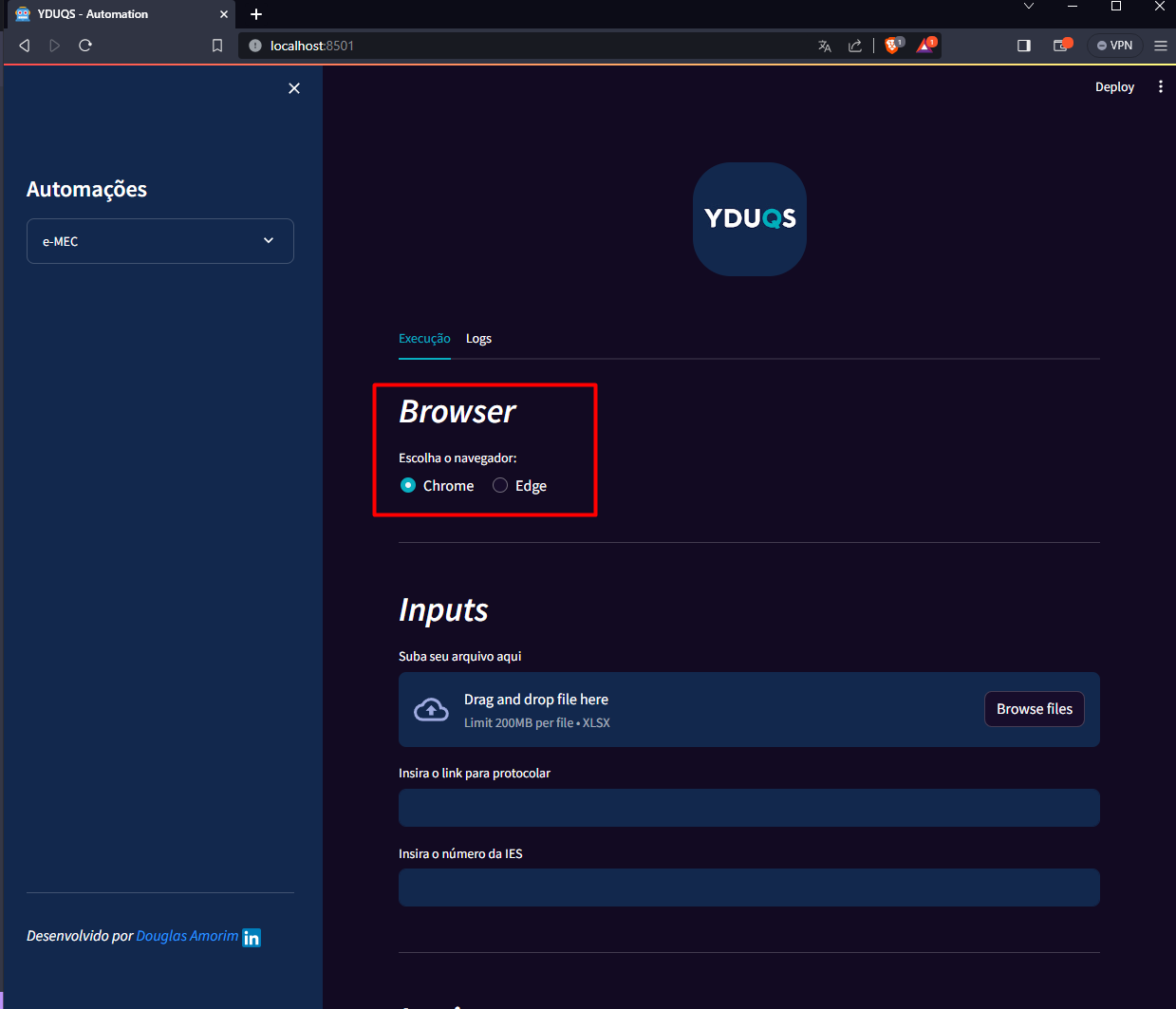Open the Brave Wallet icon

(x=1061, y=46)
